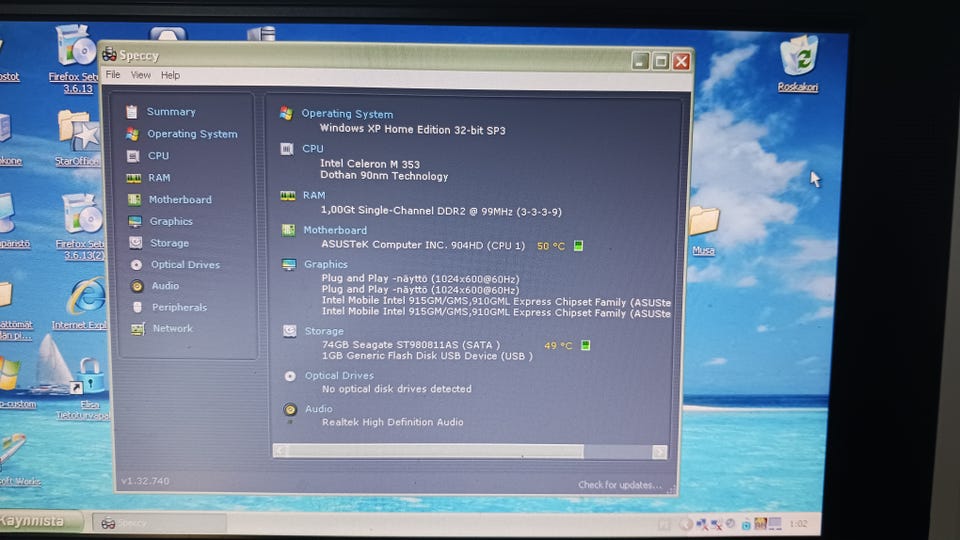Click the CPU chip icon in summary pane
This screenshot has height=540, width=960.
[287, 149]
